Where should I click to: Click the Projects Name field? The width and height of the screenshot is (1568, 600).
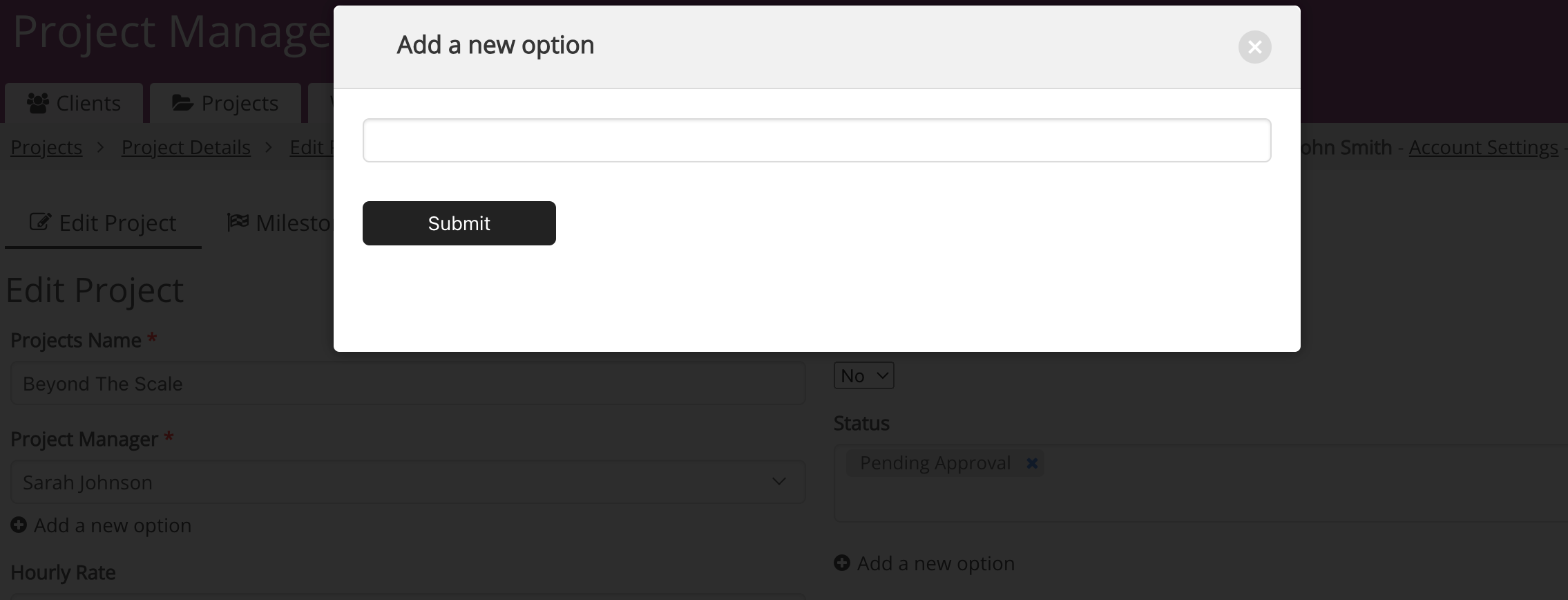pos(408,384)
